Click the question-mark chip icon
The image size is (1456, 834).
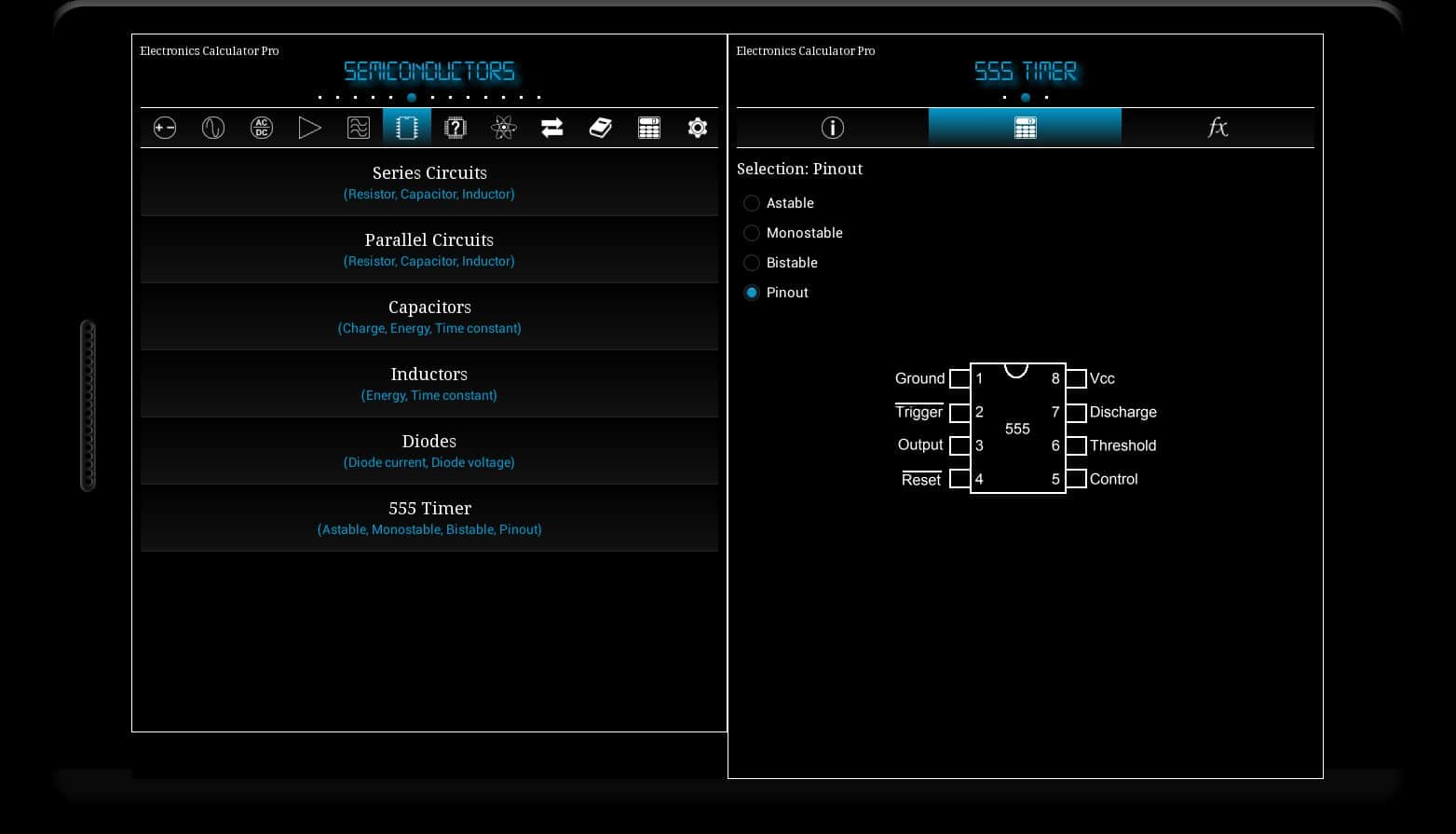pyautogui.click(x=456, y=128)
